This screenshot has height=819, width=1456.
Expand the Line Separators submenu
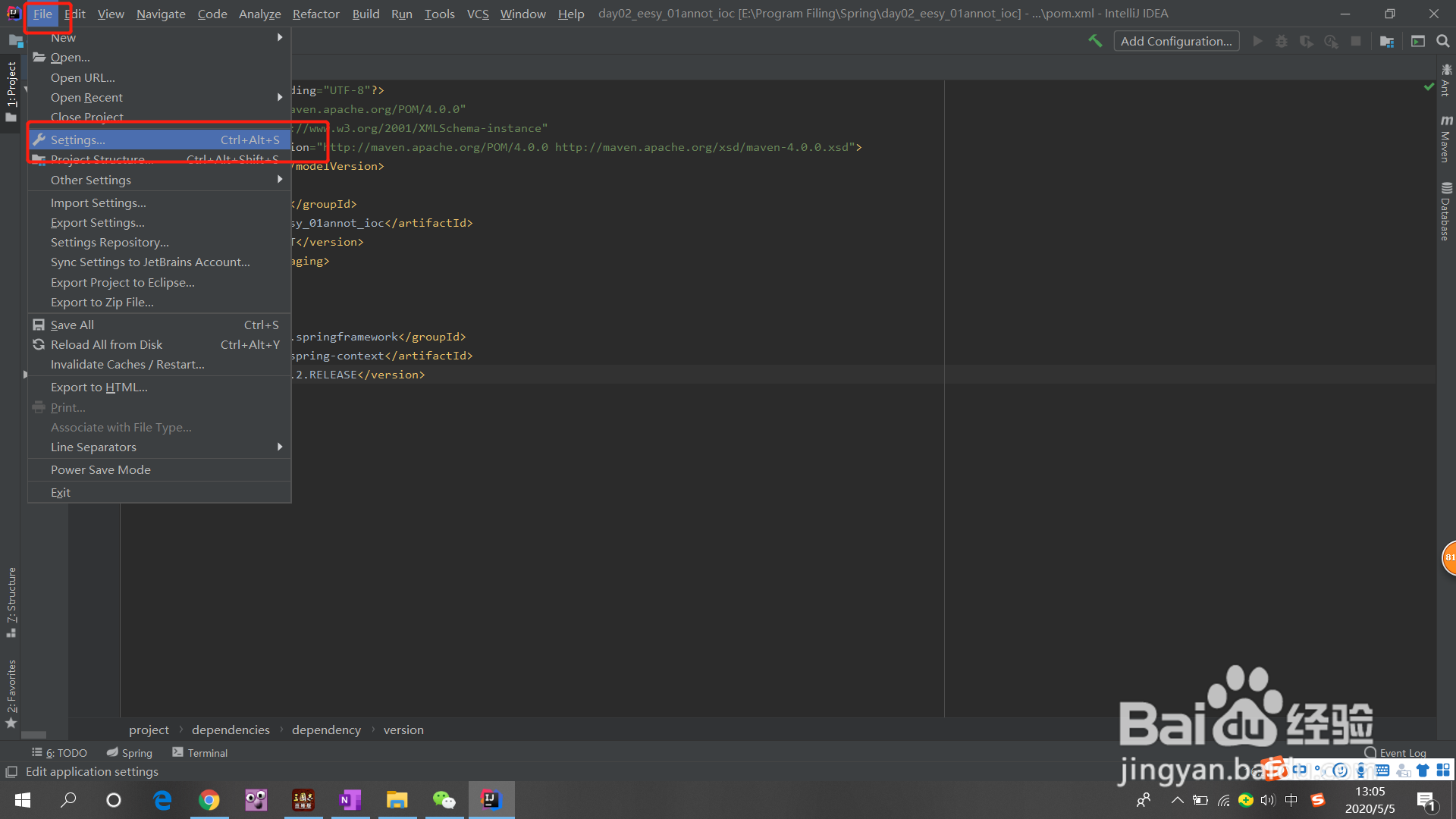159,447
